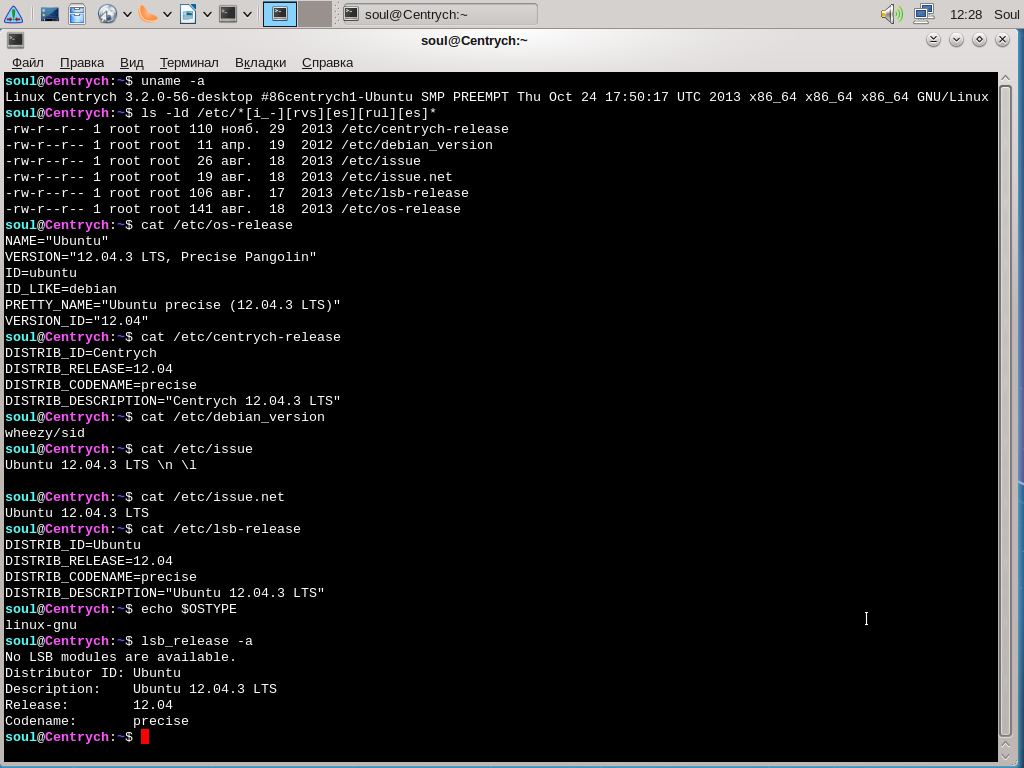Launch the web browser globe icon
Screen dimensions: 1024x768
click(x=106, y=14)
